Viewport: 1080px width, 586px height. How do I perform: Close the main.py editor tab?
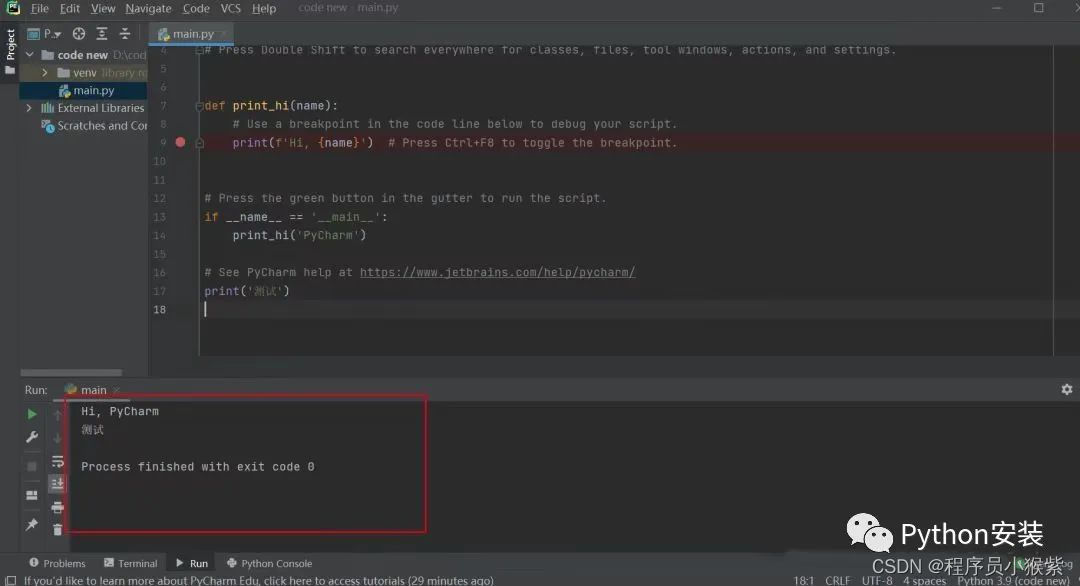(x=224, y=34)
